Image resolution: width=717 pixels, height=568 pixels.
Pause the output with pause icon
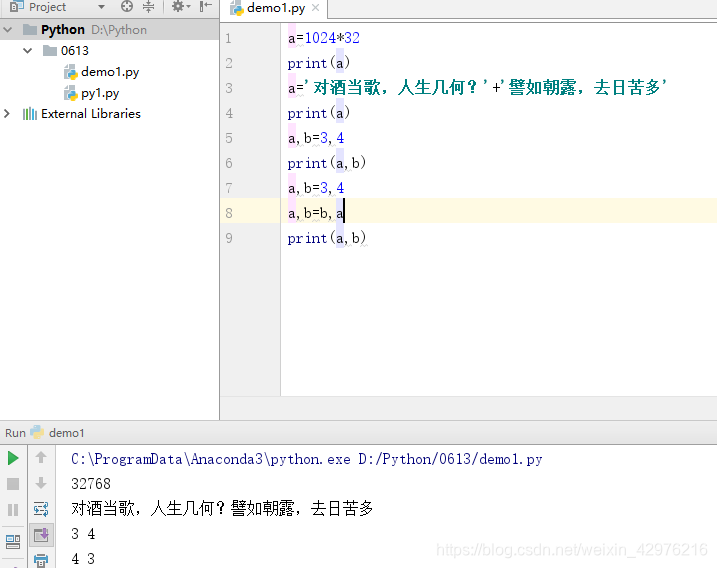pos(13,509)
